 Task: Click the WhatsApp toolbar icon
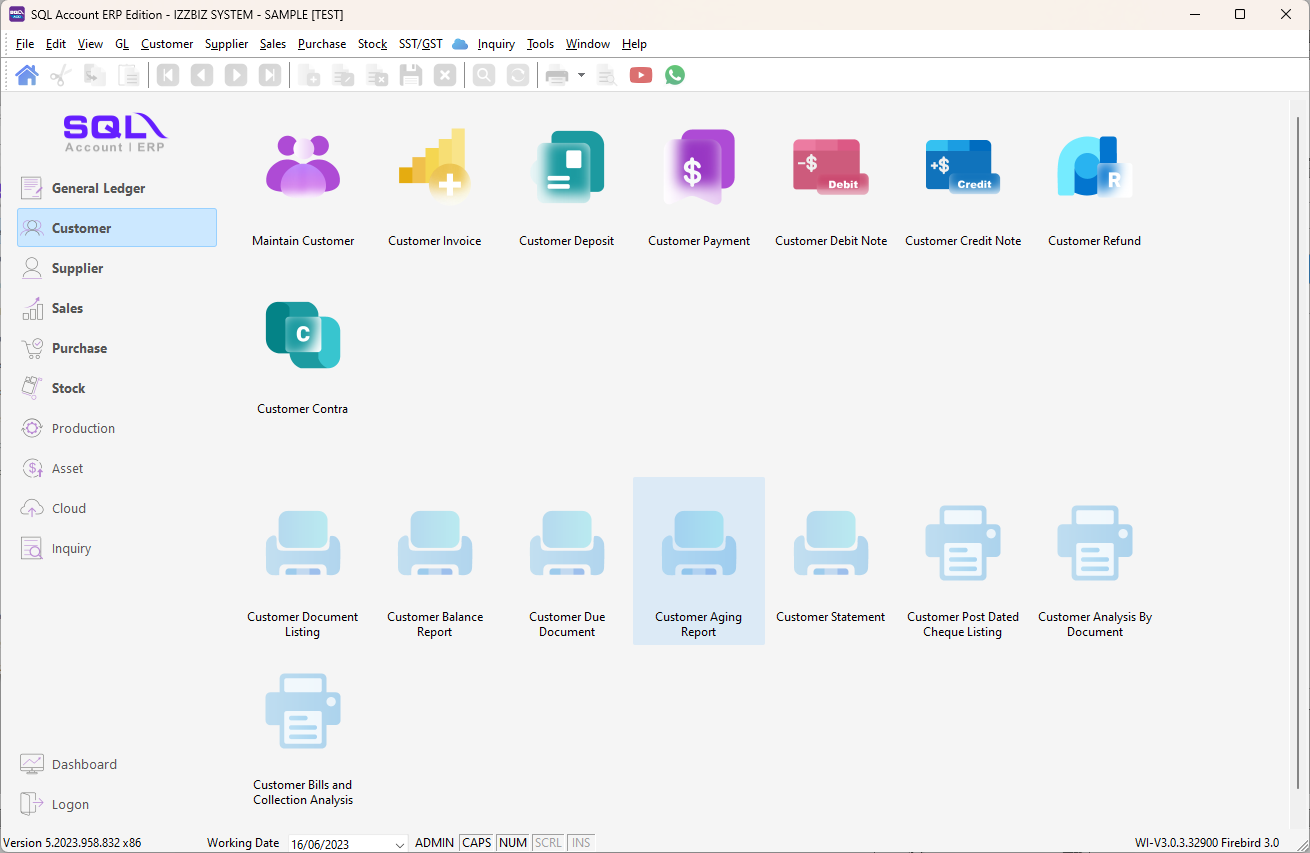pos(675,75)
